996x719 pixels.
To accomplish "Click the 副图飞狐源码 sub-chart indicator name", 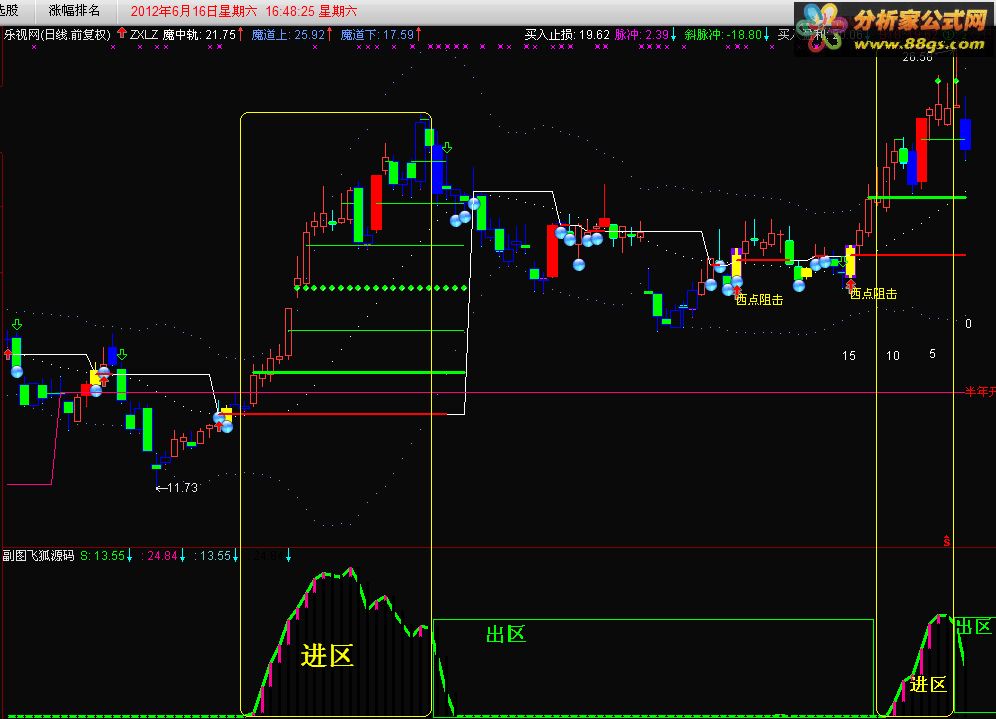I will (x=39, y=556).
